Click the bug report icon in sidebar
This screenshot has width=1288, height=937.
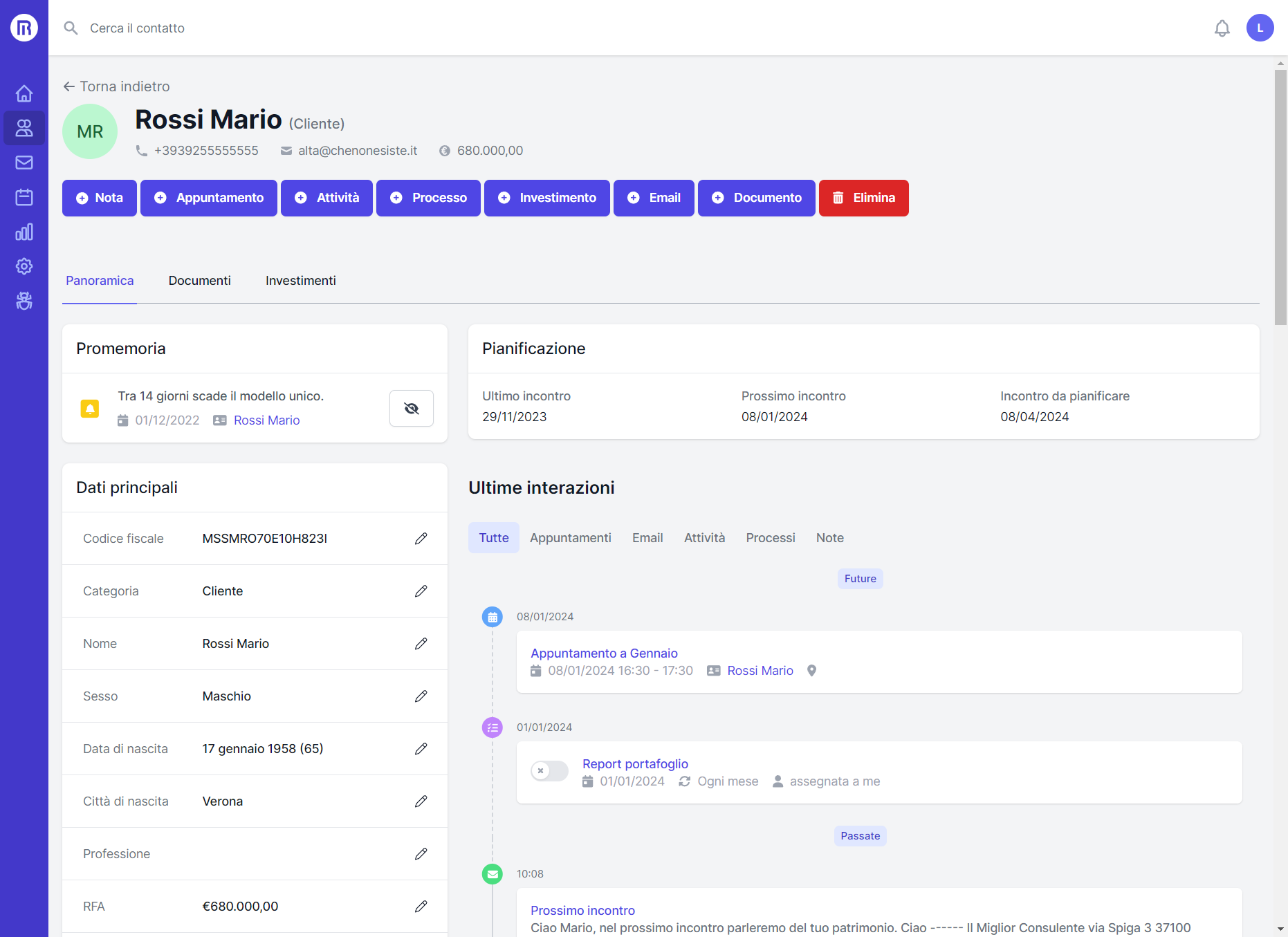pos(24,301)
